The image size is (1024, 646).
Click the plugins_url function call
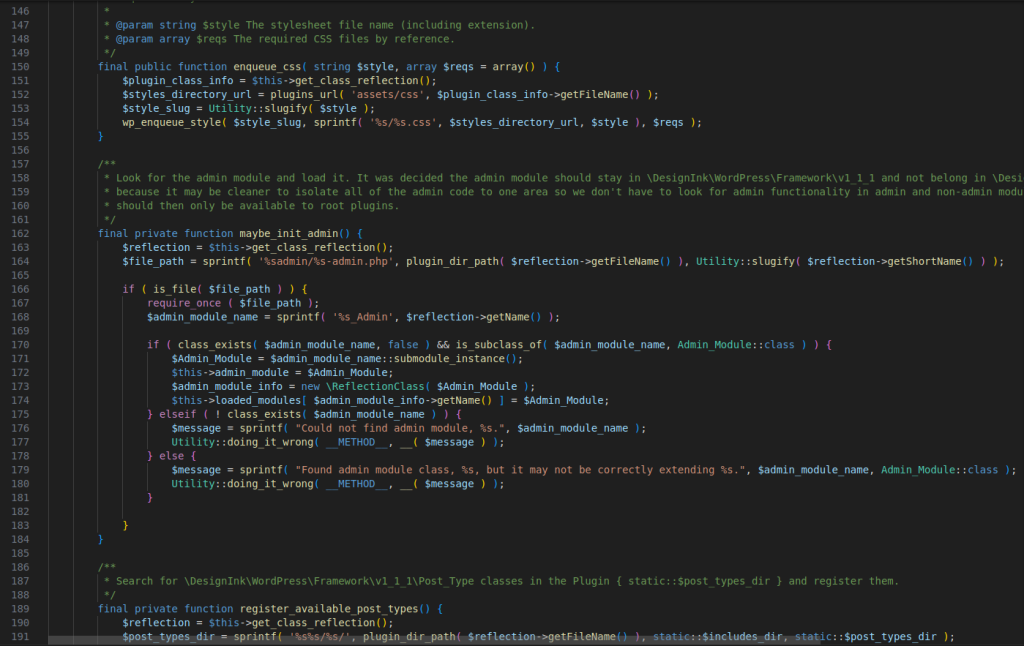click(306, 94)
